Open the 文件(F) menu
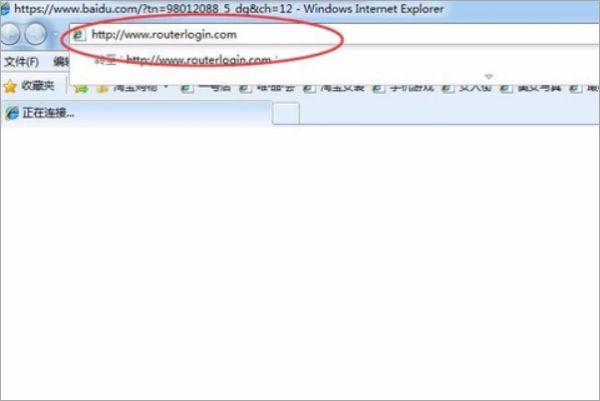 click(21, 62)
